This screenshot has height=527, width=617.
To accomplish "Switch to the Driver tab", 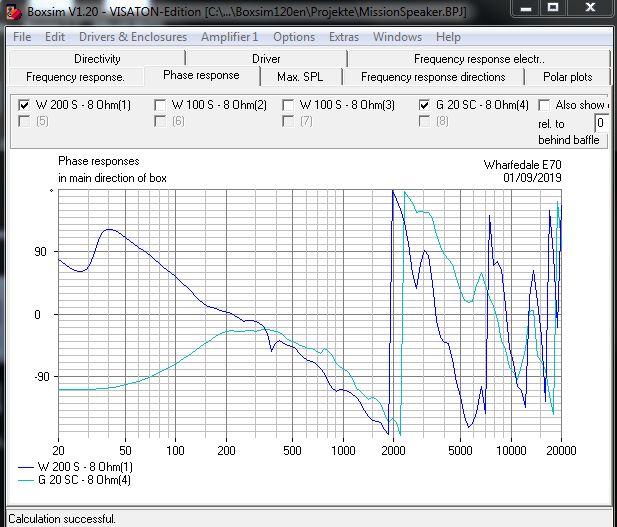I will pos(266,59).
